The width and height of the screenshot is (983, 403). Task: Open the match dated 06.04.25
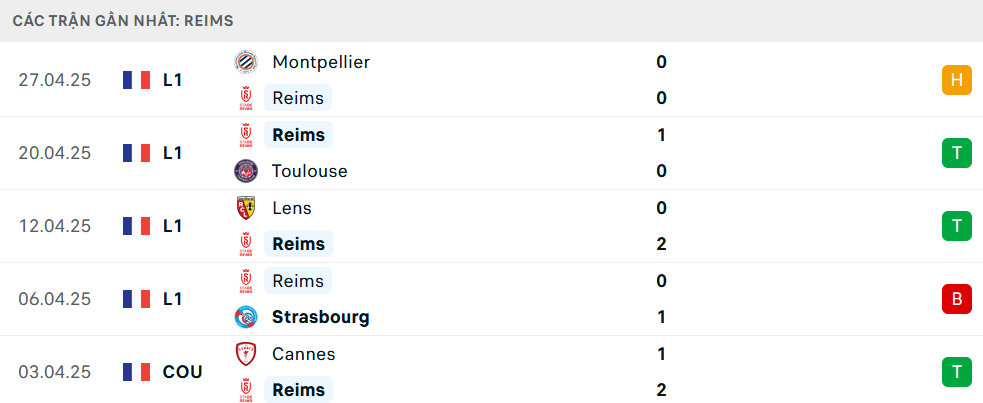(492, 299)
